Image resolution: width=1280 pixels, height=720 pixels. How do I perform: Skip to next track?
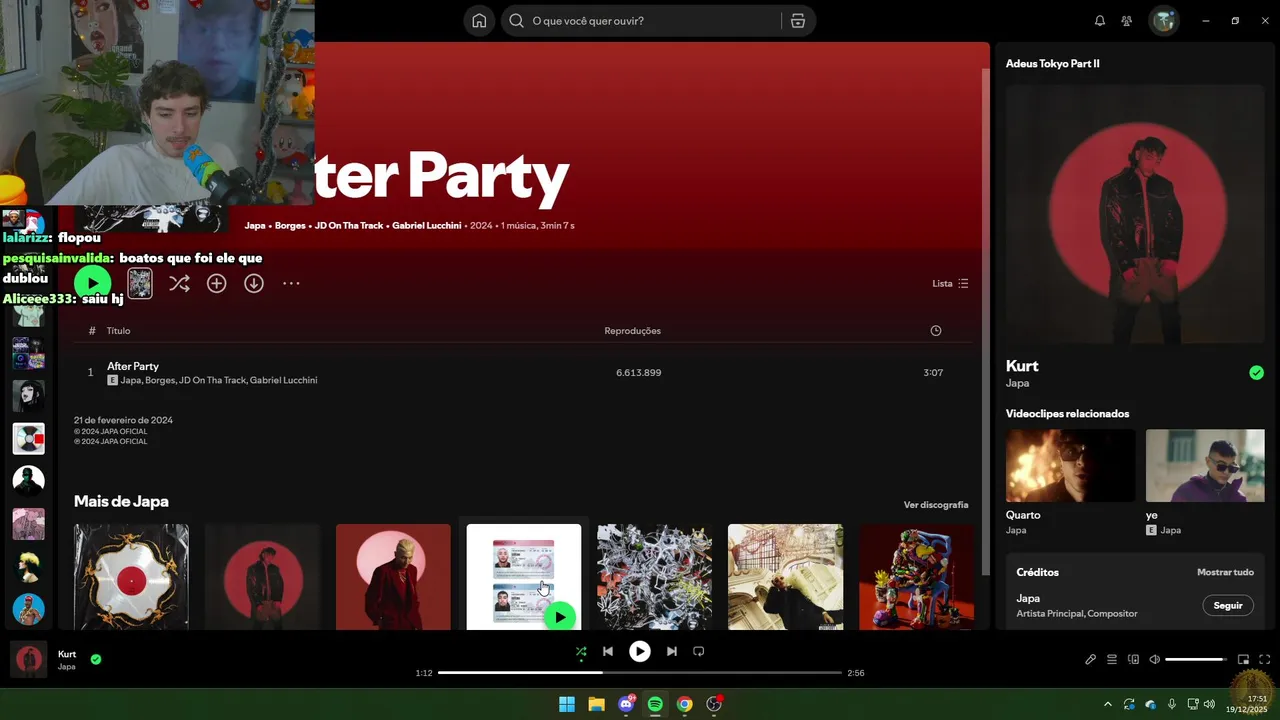[672, 652]
